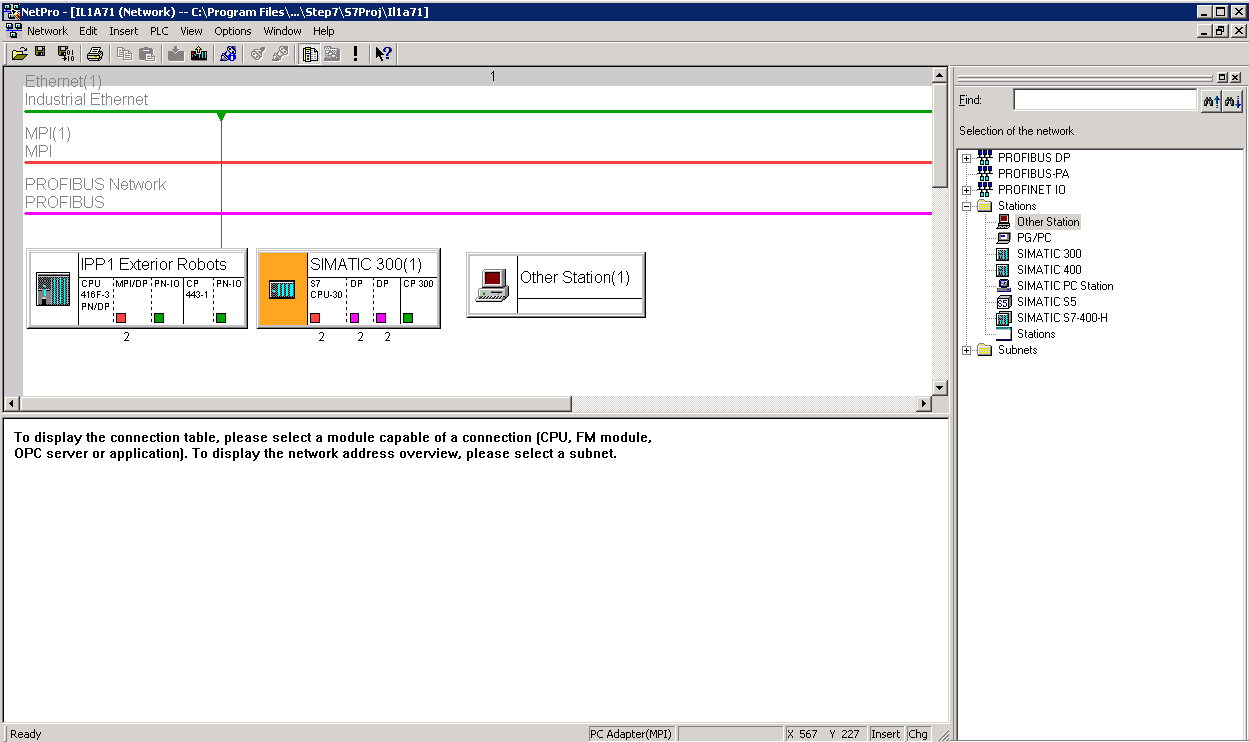Click the NetPro icon left of the Network menu
This screenshot has height=742, width=1249.
pyautogui.click(x=14, y=31)
